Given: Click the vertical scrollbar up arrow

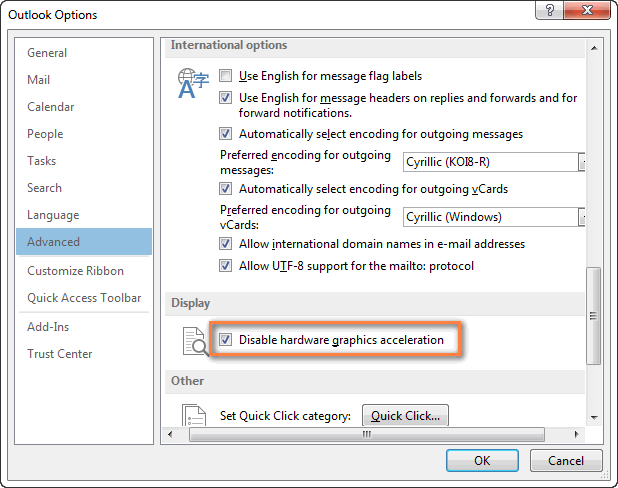Looking at the screenshot, I should click(594, 48).
